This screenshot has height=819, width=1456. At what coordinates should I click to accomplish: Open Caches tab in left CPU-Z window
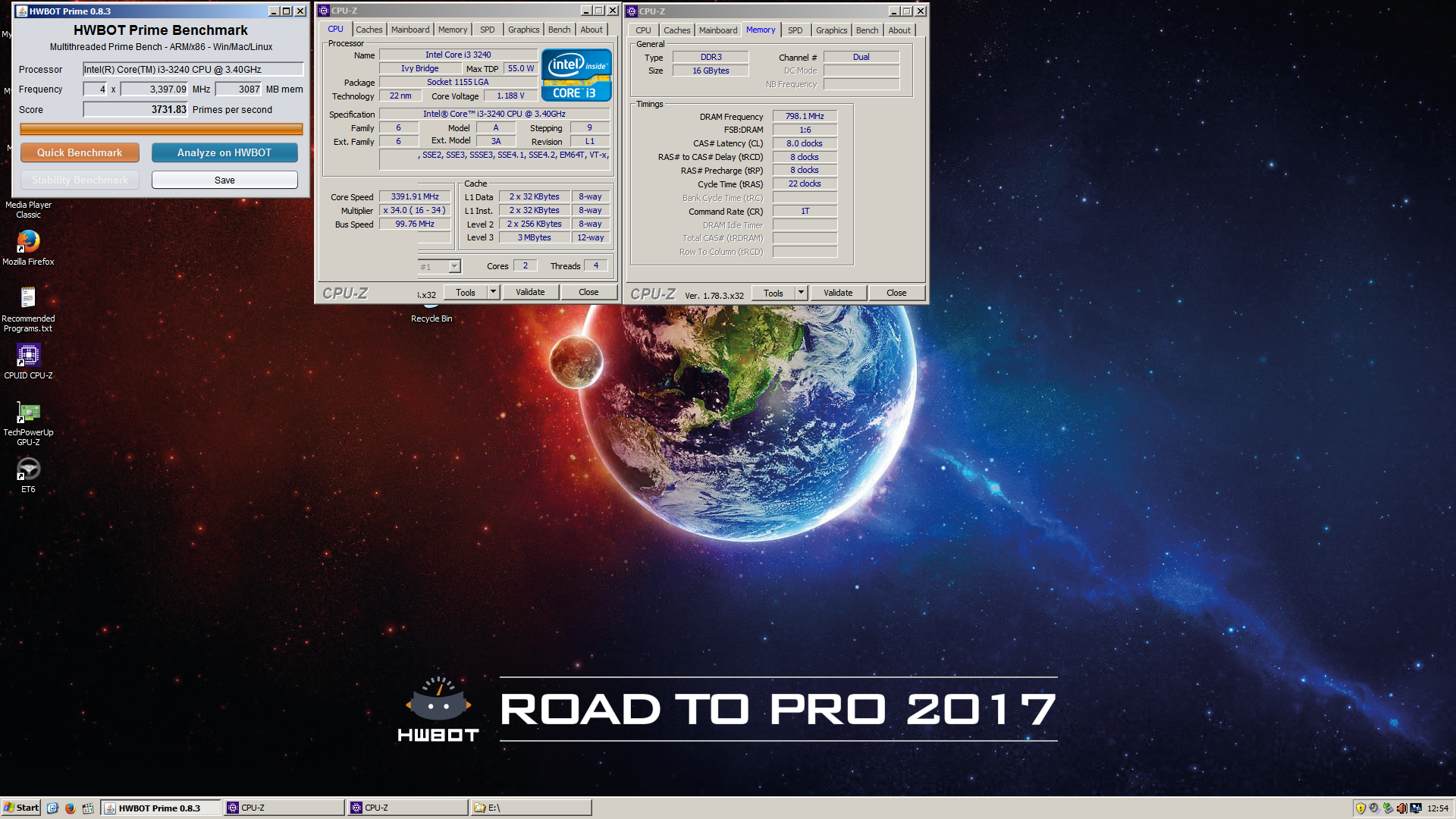pos(369,30)
